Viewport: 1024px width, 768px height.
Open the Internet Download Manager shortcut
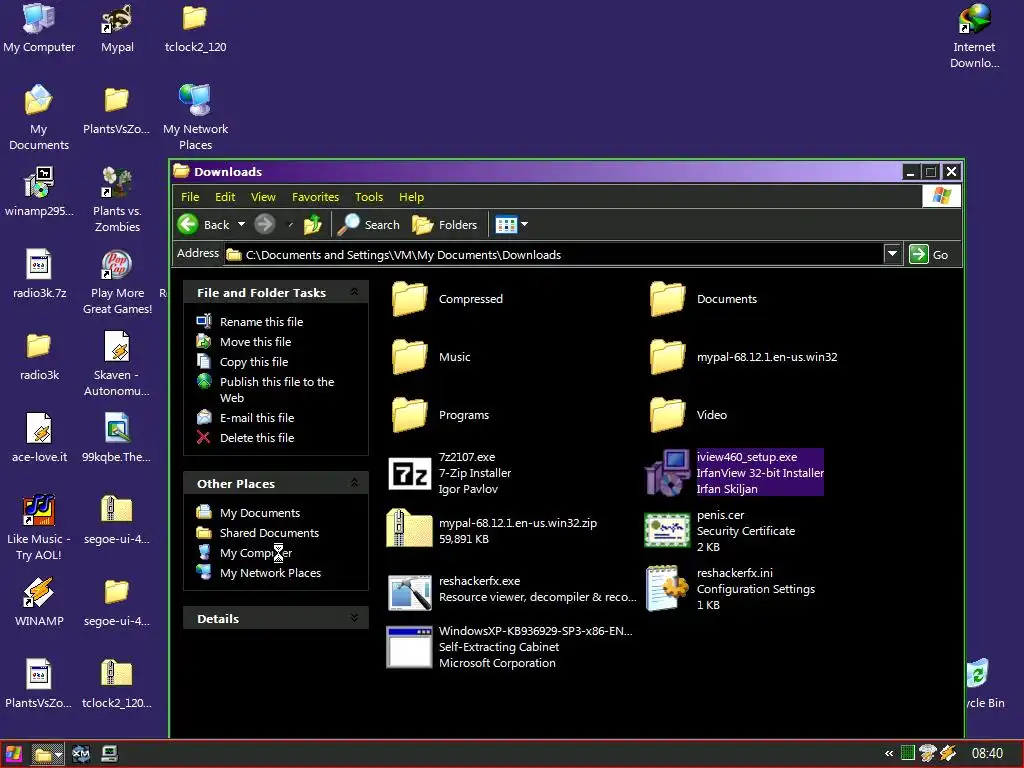(x=974, y=37)
